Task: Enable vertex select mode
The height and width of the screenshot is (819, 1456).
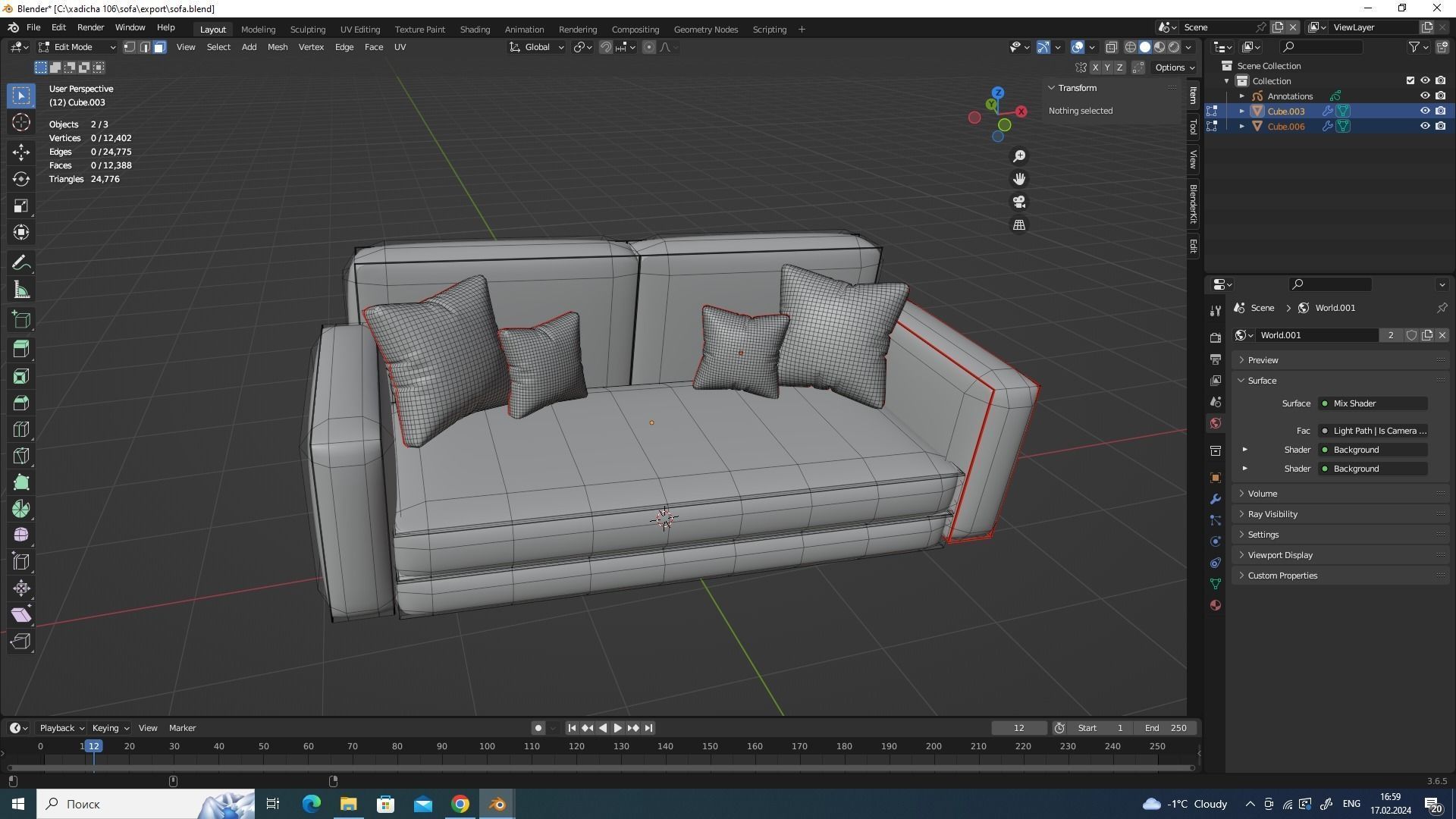Action: (x=130, y=47)
